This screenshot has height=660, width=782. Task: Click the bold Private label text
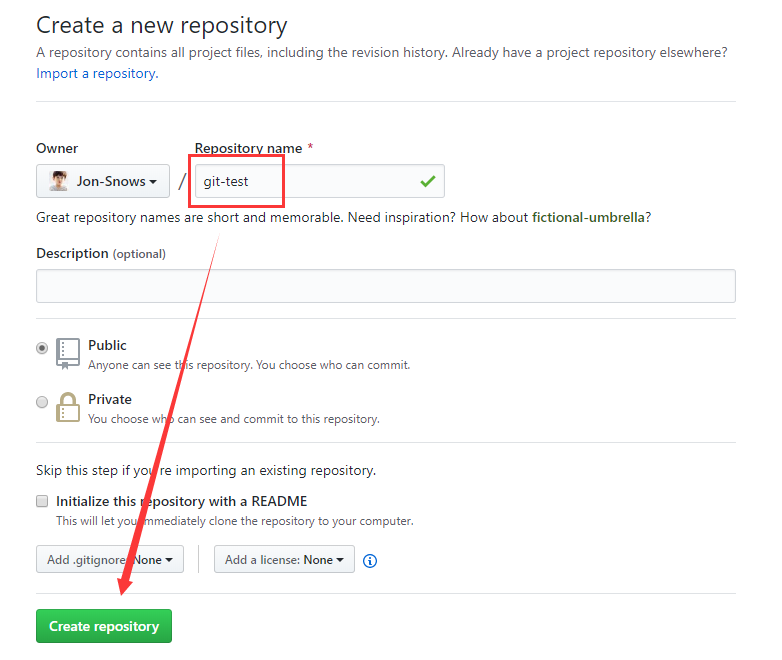(x=110, y=399)
